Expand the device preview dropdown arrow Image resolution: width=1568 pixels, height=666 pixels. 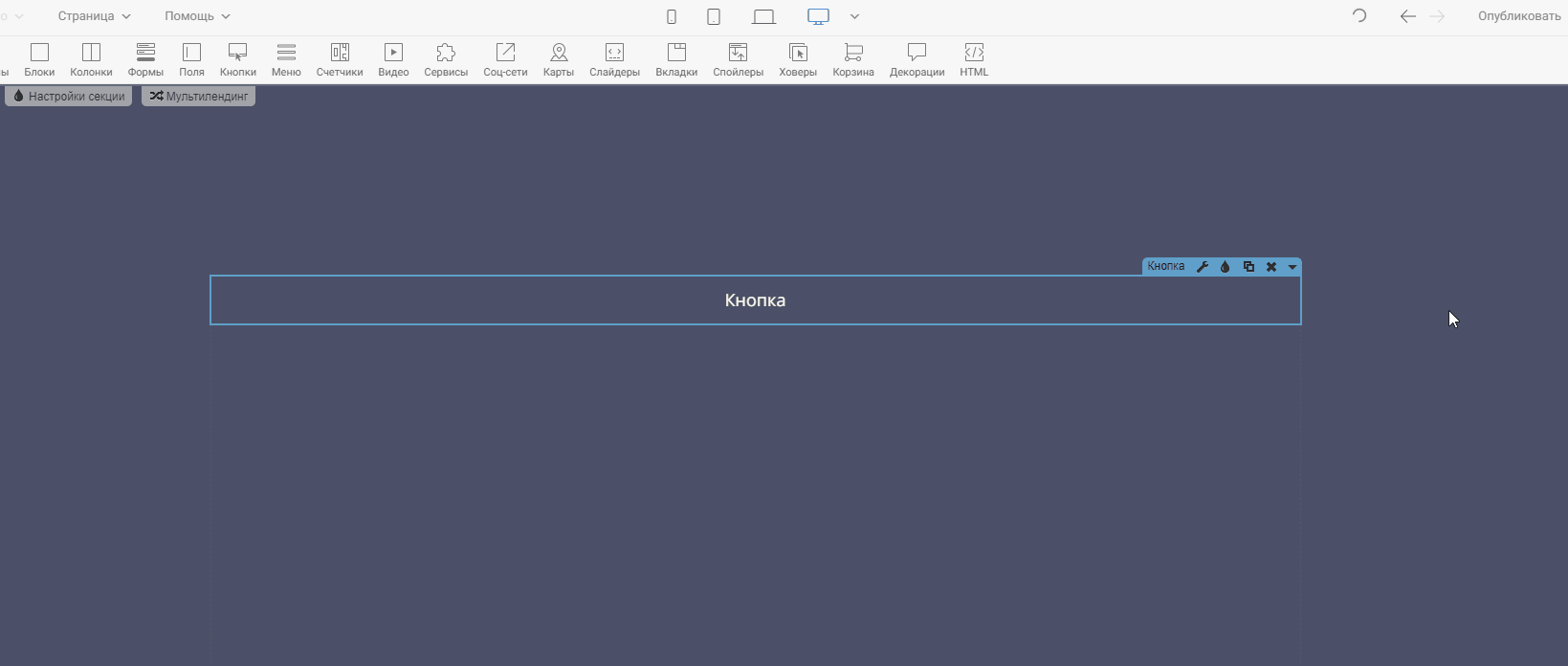[x=855, y=16]
